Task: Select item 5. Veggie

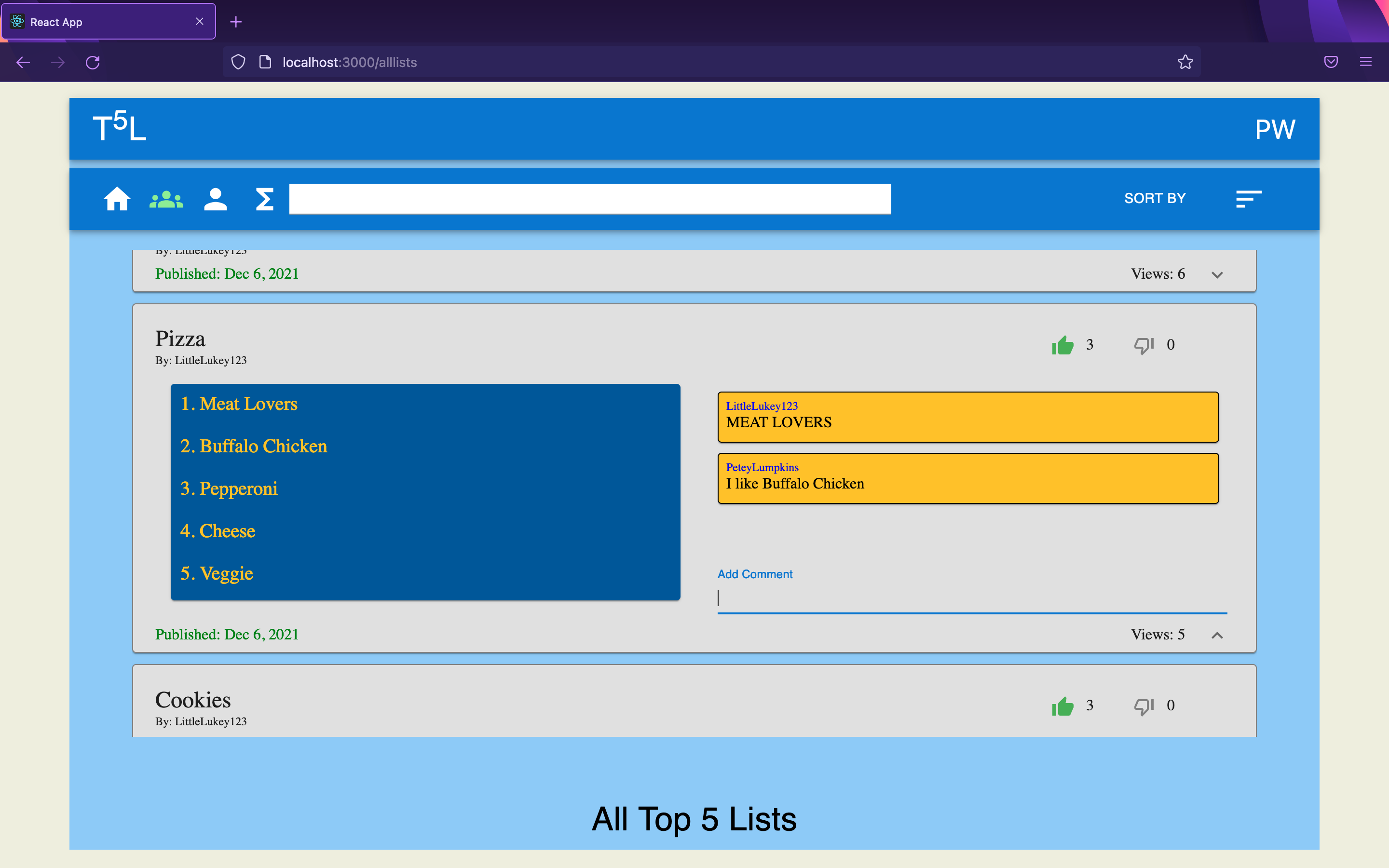Action: tap(217, 573)
